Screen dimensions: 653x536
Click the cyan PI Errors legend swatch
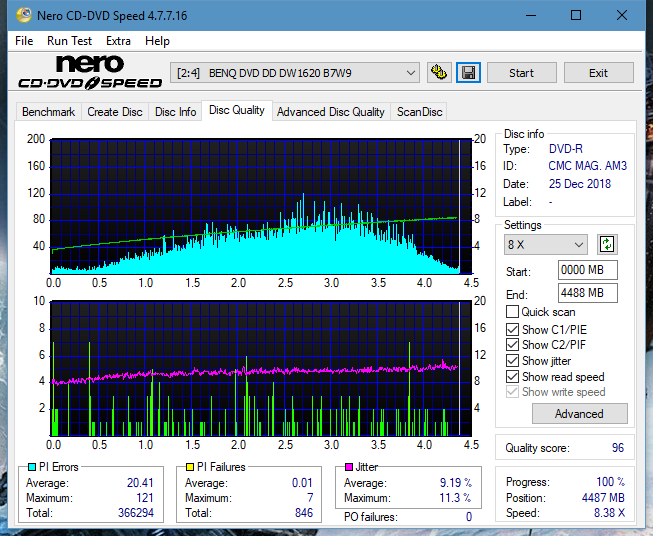point(32,467)
